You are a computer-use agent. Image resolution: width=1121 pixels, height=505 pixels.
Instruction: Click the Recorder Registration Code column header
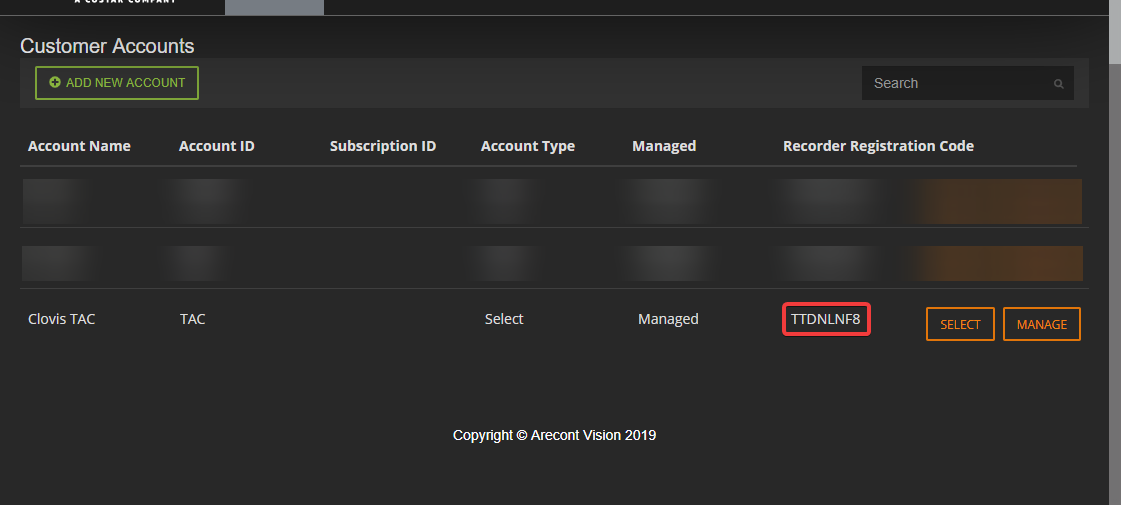tap(878, 146)
